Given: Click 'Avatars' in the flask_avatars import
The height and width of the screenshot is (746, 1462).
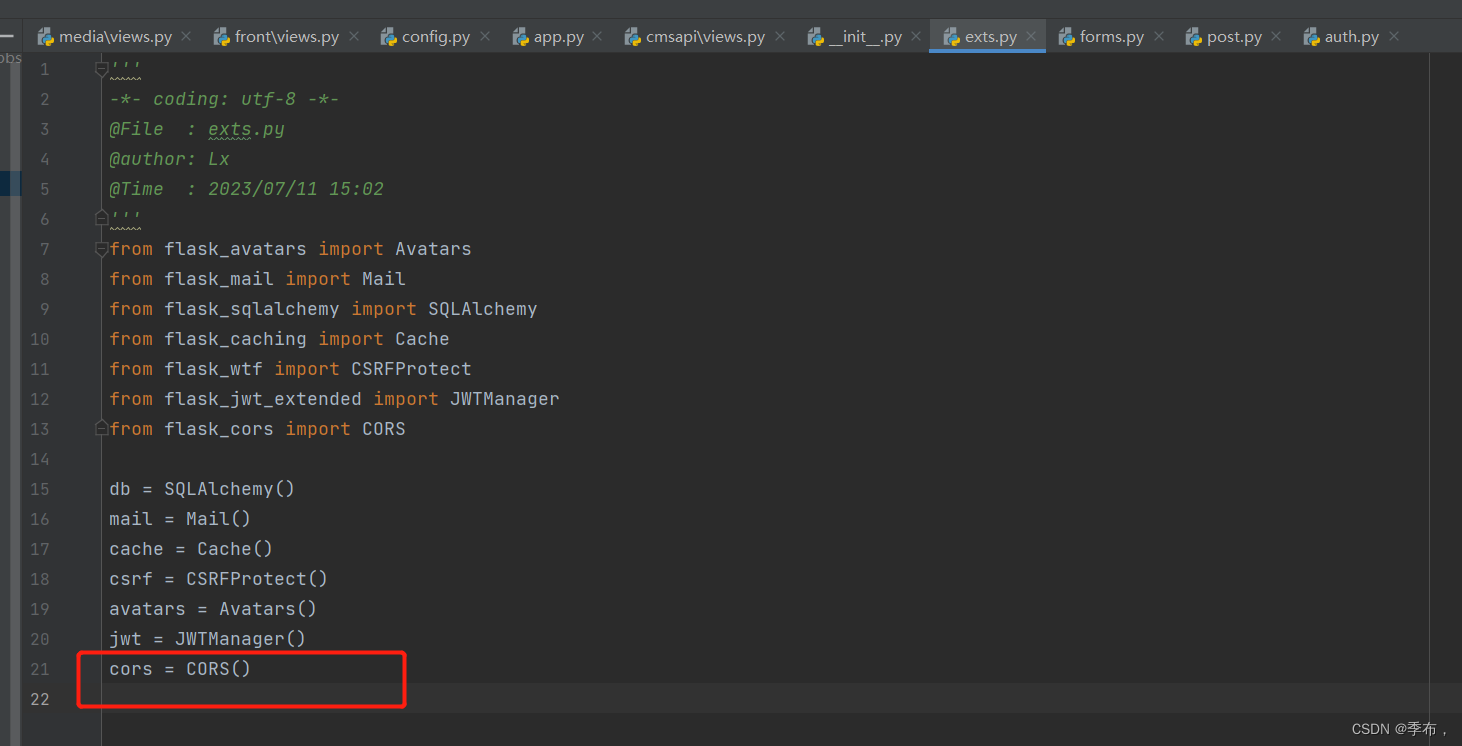Looking at the screenshot, I should (433, 249).
